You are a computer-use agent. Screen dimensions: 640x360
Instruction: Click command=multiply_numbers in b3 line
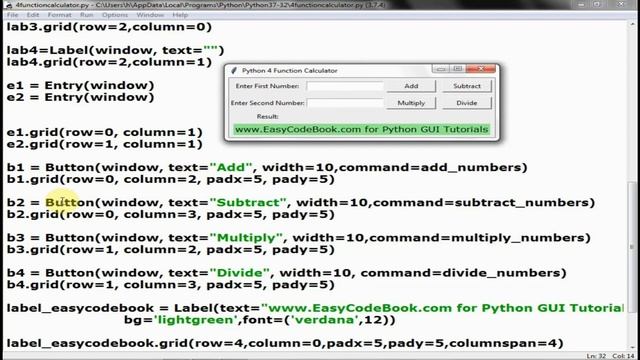point(477,238)
